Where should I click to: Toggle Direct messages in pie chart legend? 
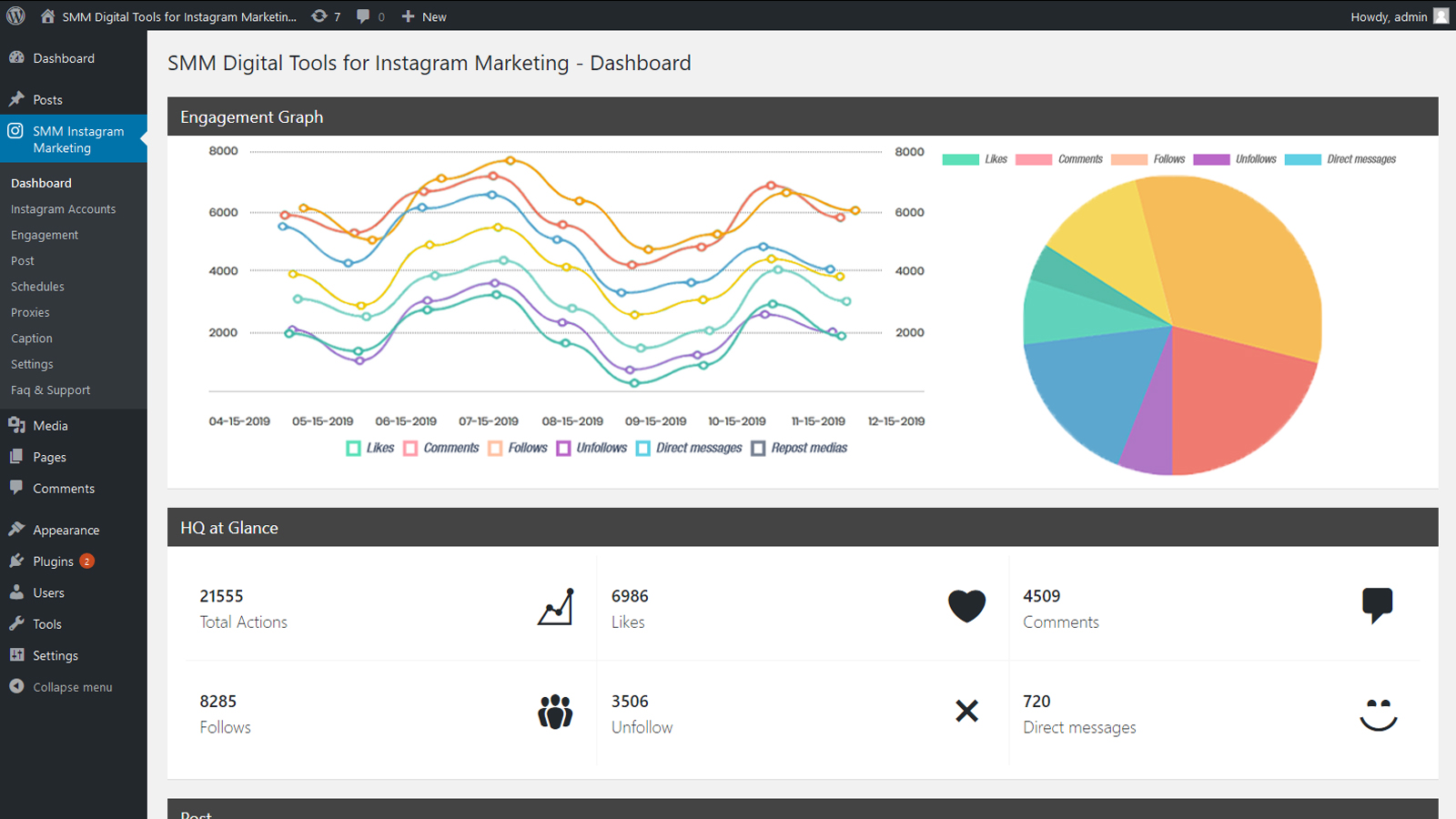(1340, 159)
